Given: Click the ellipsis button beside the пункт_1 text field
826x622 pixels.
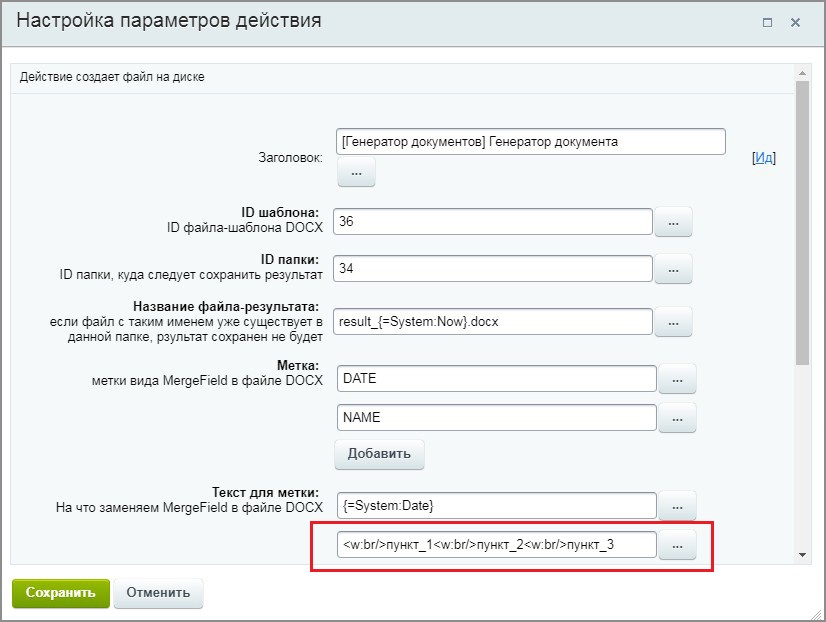Looking at the screenshot, I should 677,545.
